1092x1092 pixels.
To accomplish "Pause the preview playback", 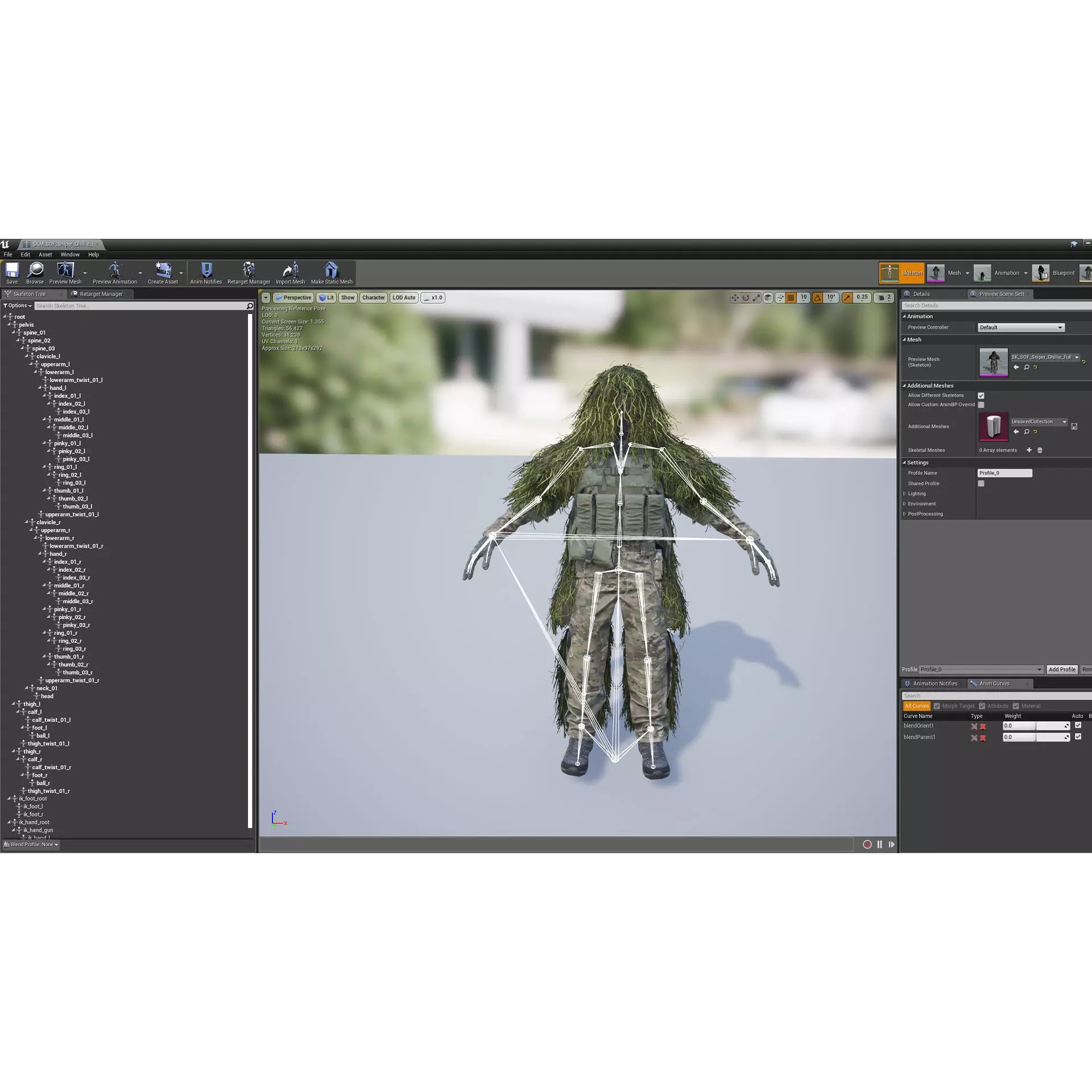I will 879,845.
